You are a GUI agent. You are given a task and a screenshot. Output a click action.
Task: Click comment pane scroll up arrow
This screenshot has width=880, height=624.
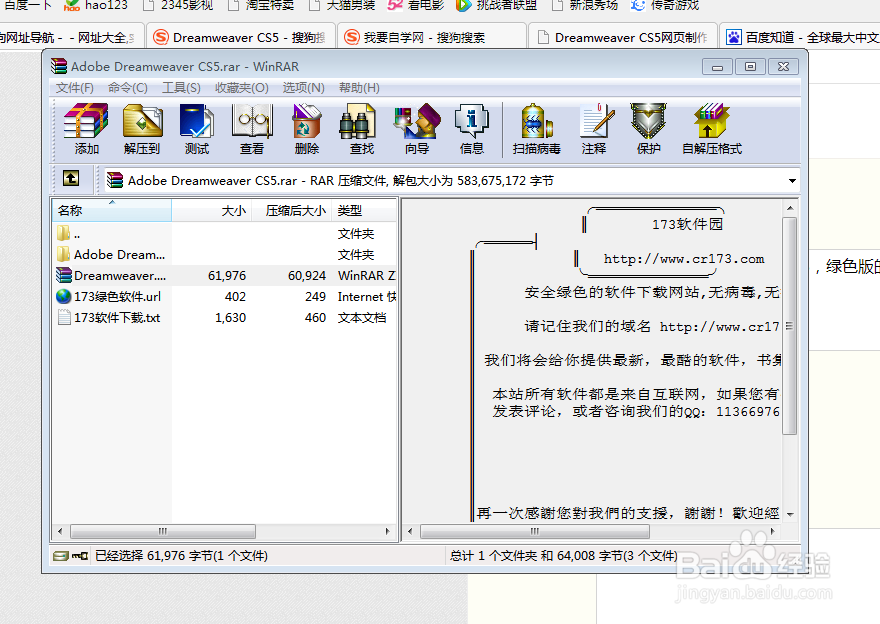click(x=790, y=208)
